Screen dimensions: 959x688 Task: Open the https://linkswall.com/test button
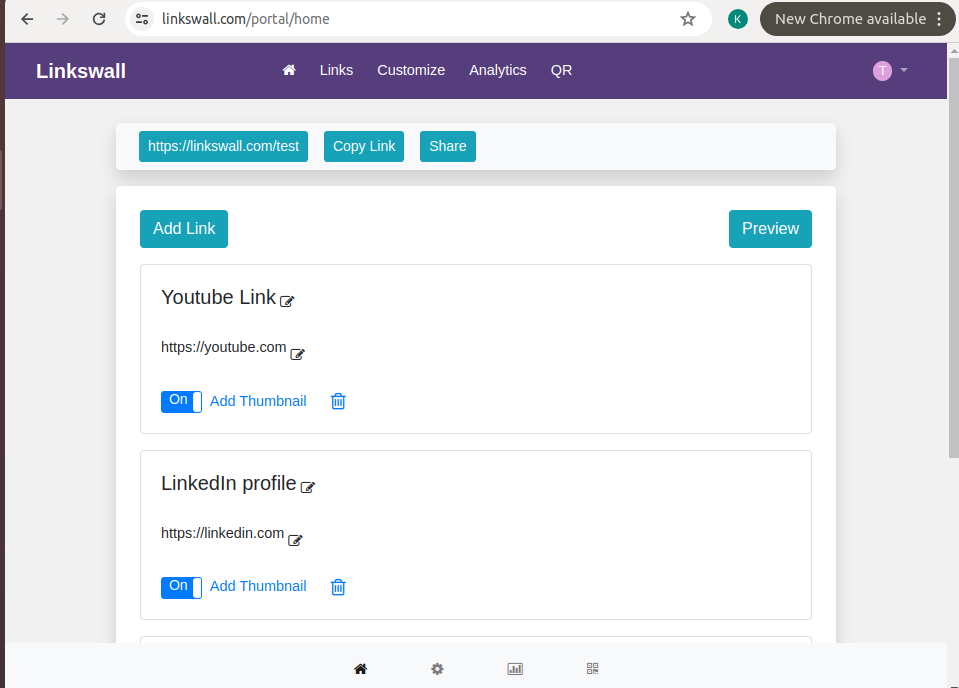(x=223, y=146)
